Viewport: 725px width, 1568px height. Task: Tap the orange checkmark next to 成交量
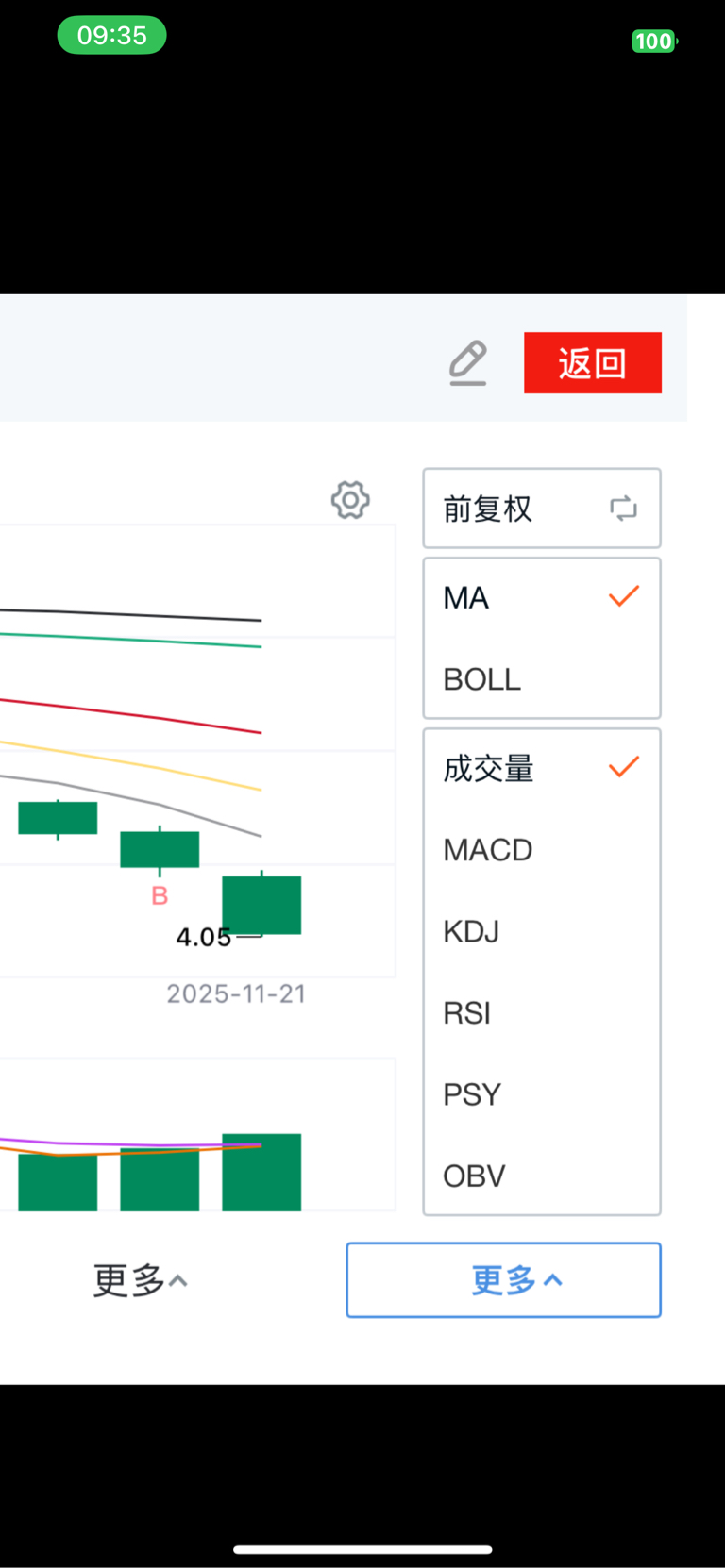(624, 767)
